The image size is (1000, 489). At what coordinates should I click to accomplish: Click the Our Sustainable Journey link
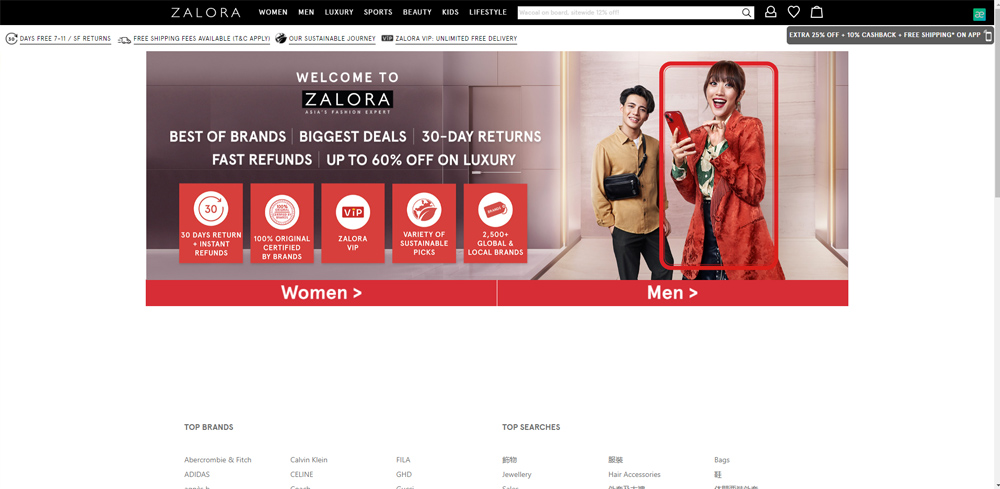[332, 39]
